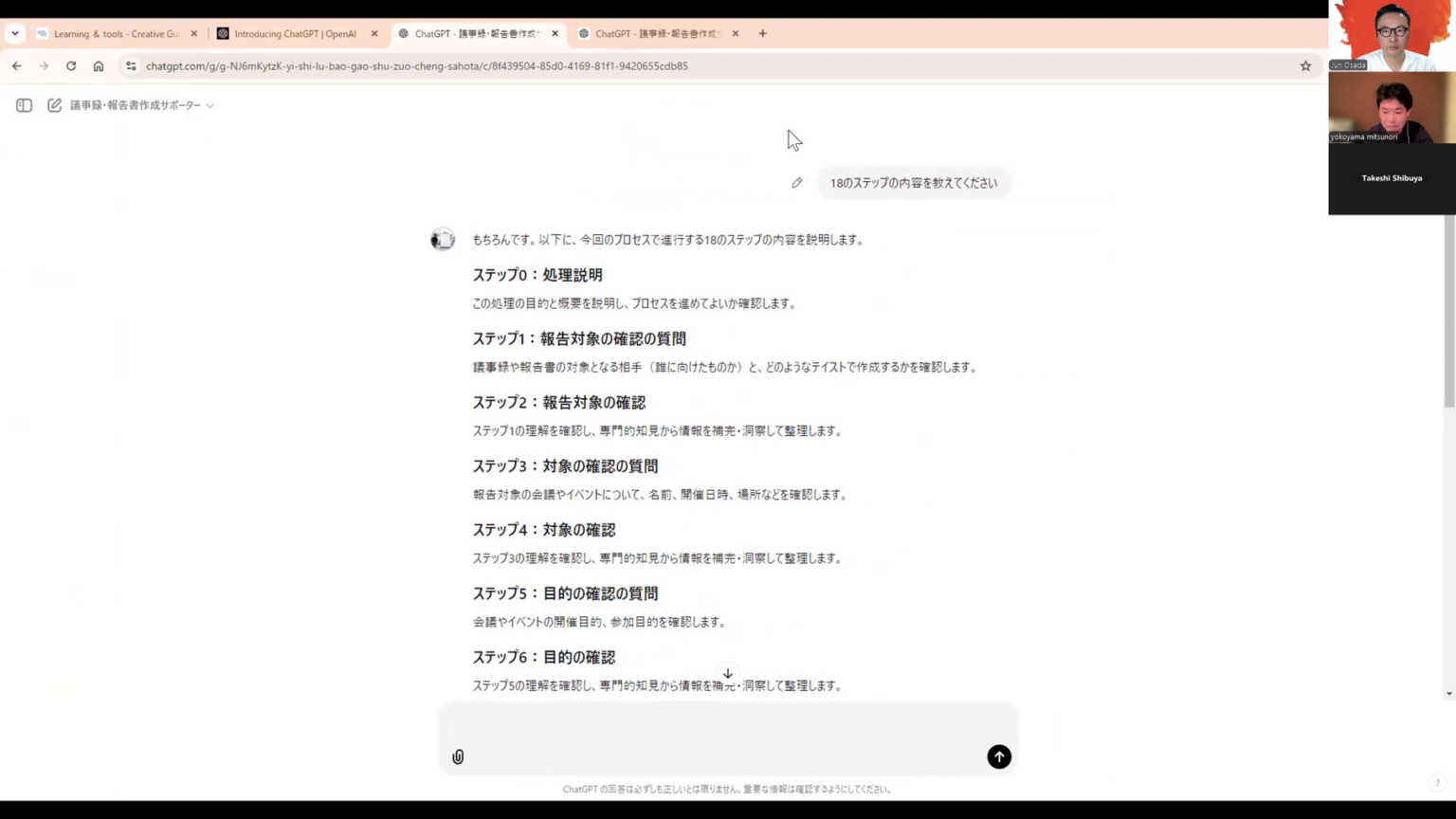Click the ChatGPT assistant avatar icon
The width and height of the screenshot is (1456, 819).
[x=442, y=240]
